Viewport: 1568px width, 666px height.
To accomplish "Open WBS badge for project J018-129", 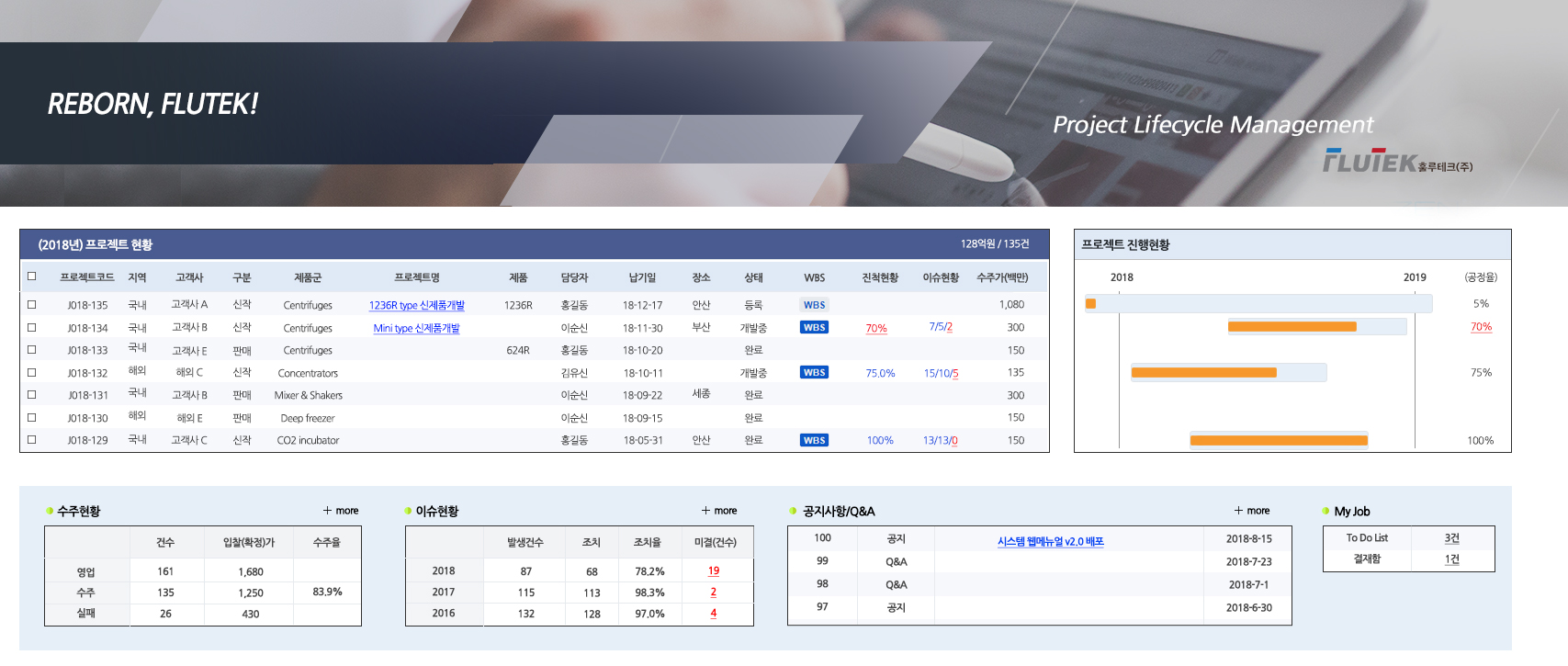I will click(814, 440).
